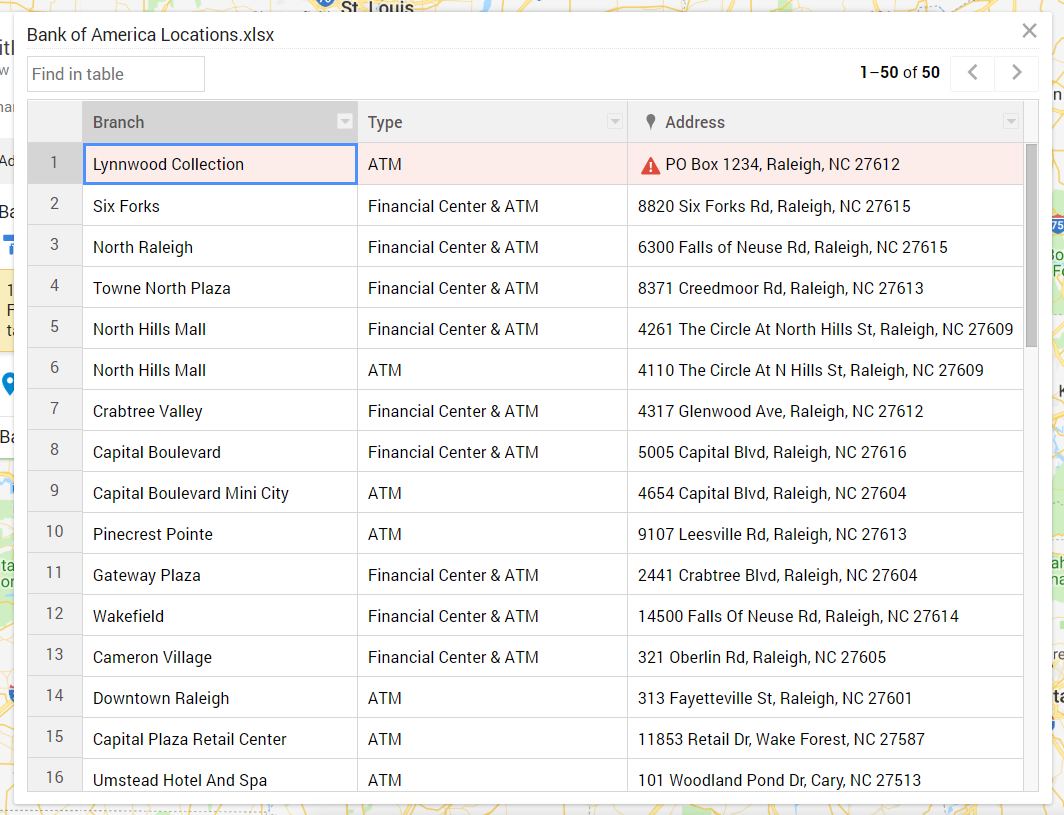Click the 4261 The Circle address cell
Screen dimensions: 1064x815
coord(825,329)
